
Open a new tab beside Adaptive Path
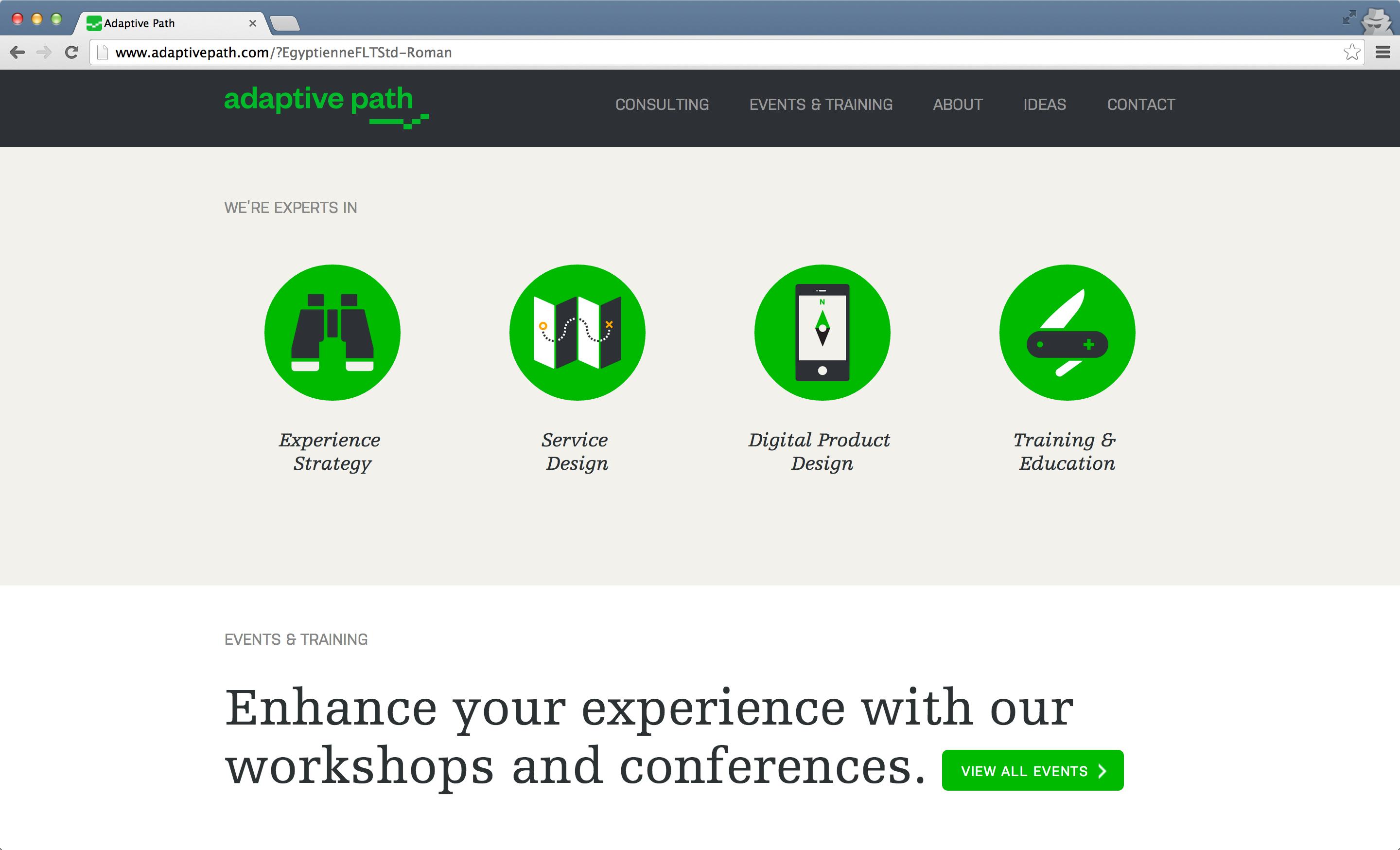(x=285, y=23)
